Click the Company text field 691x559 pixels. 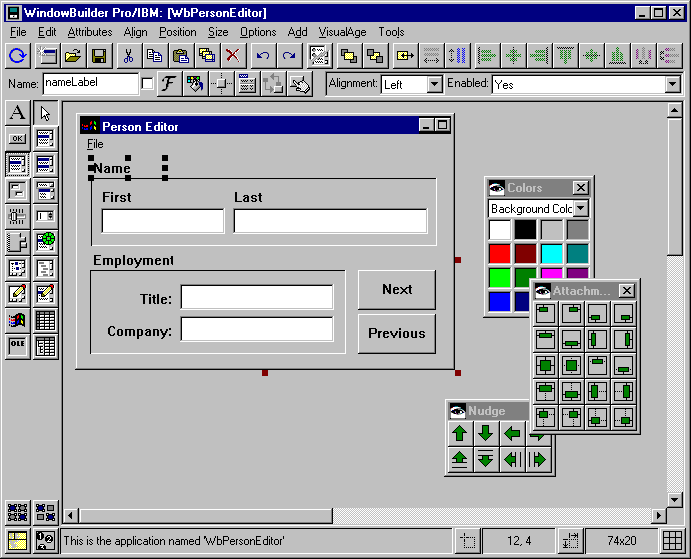click(257, 329)
